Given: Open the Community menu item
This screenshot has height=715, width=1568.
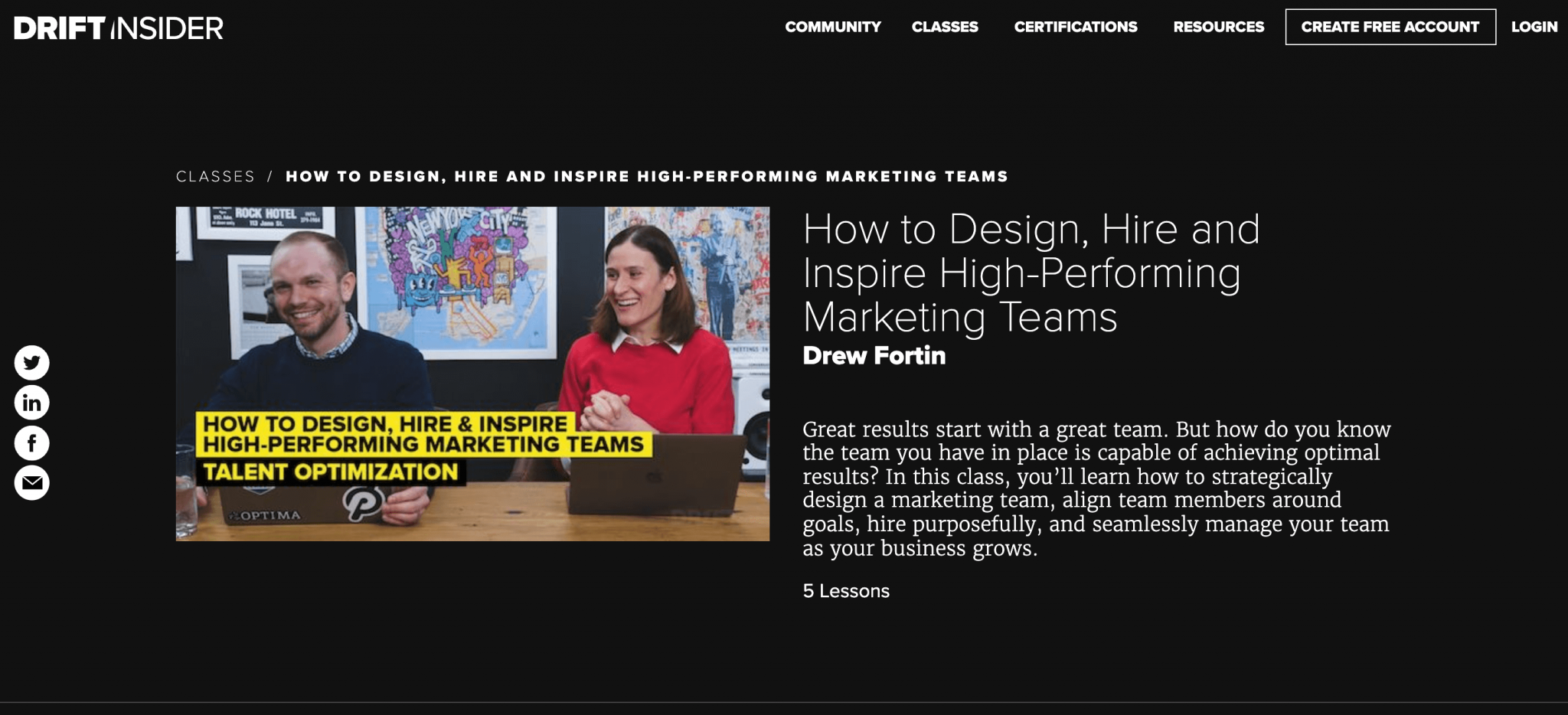Looking at the screenshot, I should tap(831, 27).
